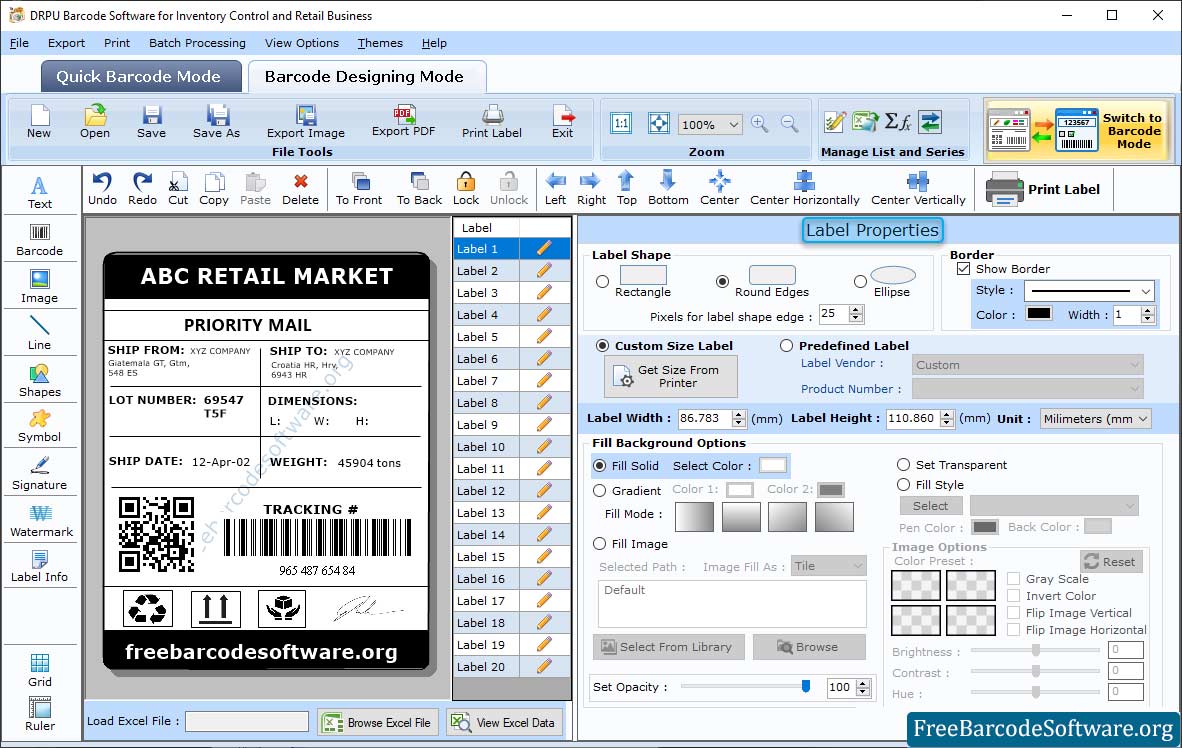The height and width of the screenshot is (748, 1182).
Task: Adjust the Set Opacity value stepper
Action: (x=864, y=687)
